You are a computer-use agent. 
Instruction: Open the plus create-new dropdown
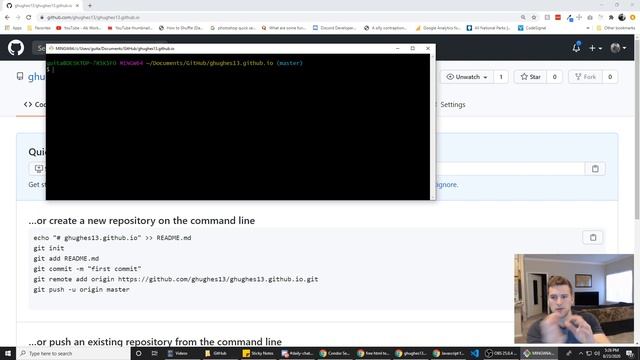[x=595, y=48]
